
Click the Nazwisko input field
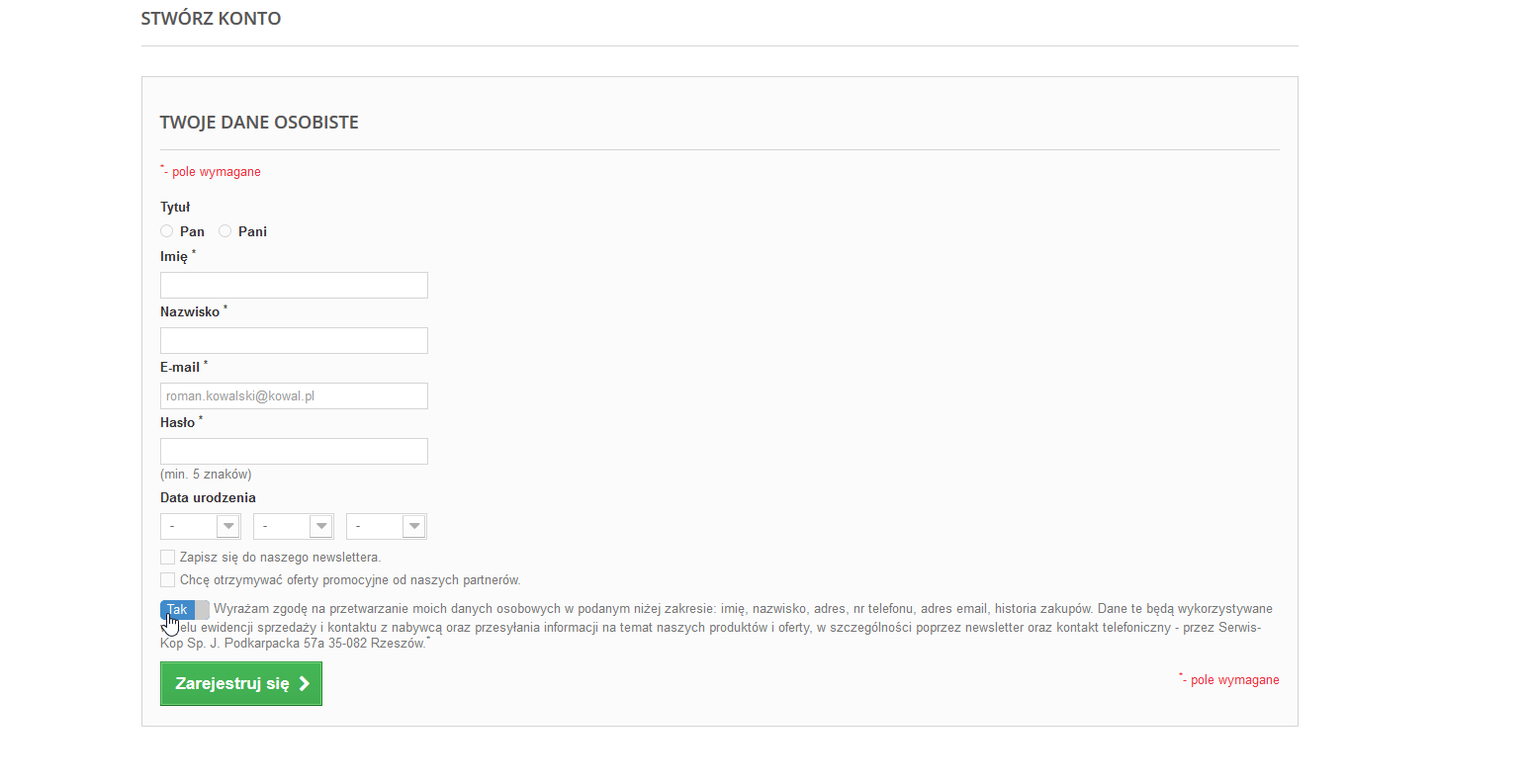pos(294,341)
